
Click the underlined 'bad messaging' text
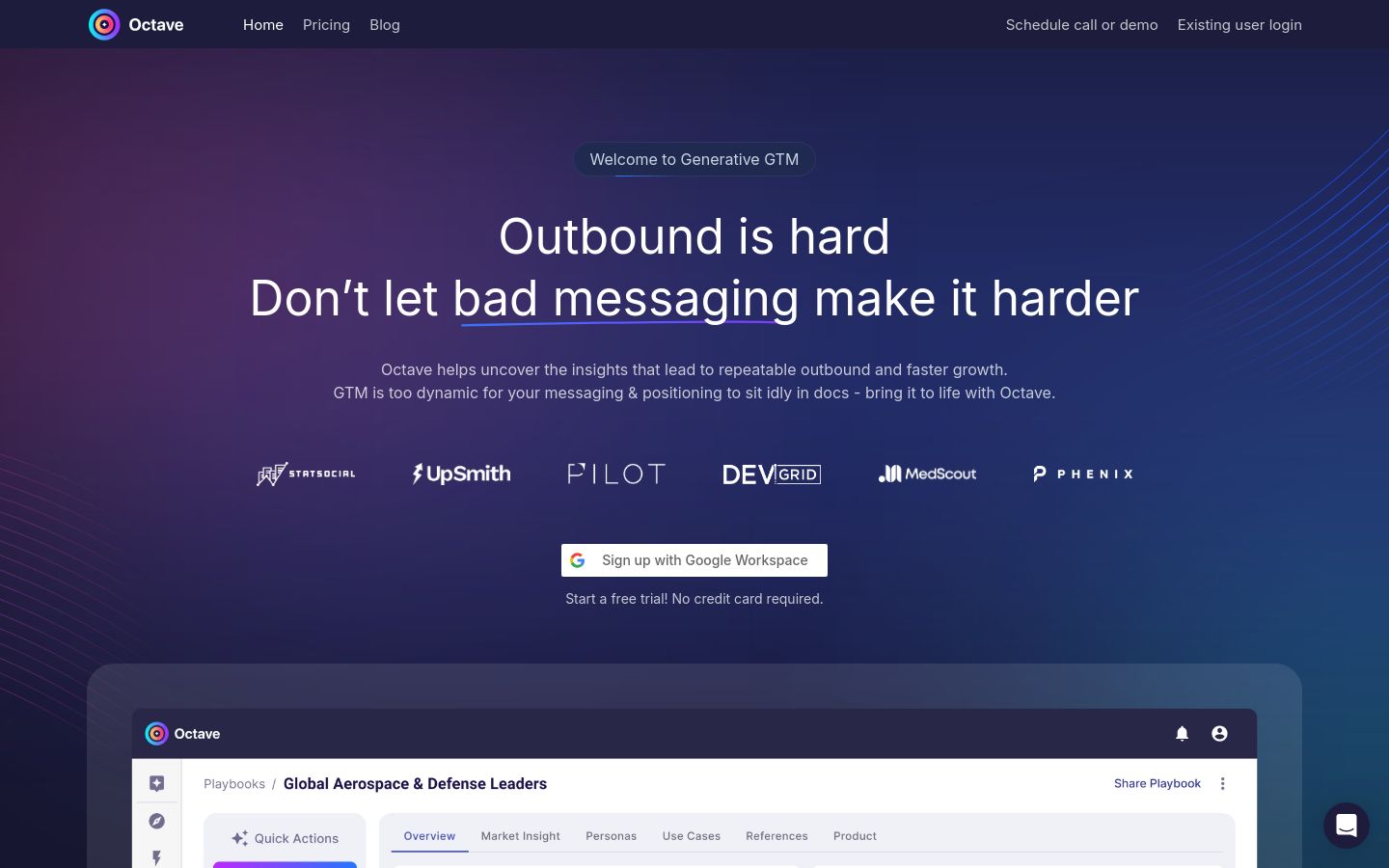[626, 299]
